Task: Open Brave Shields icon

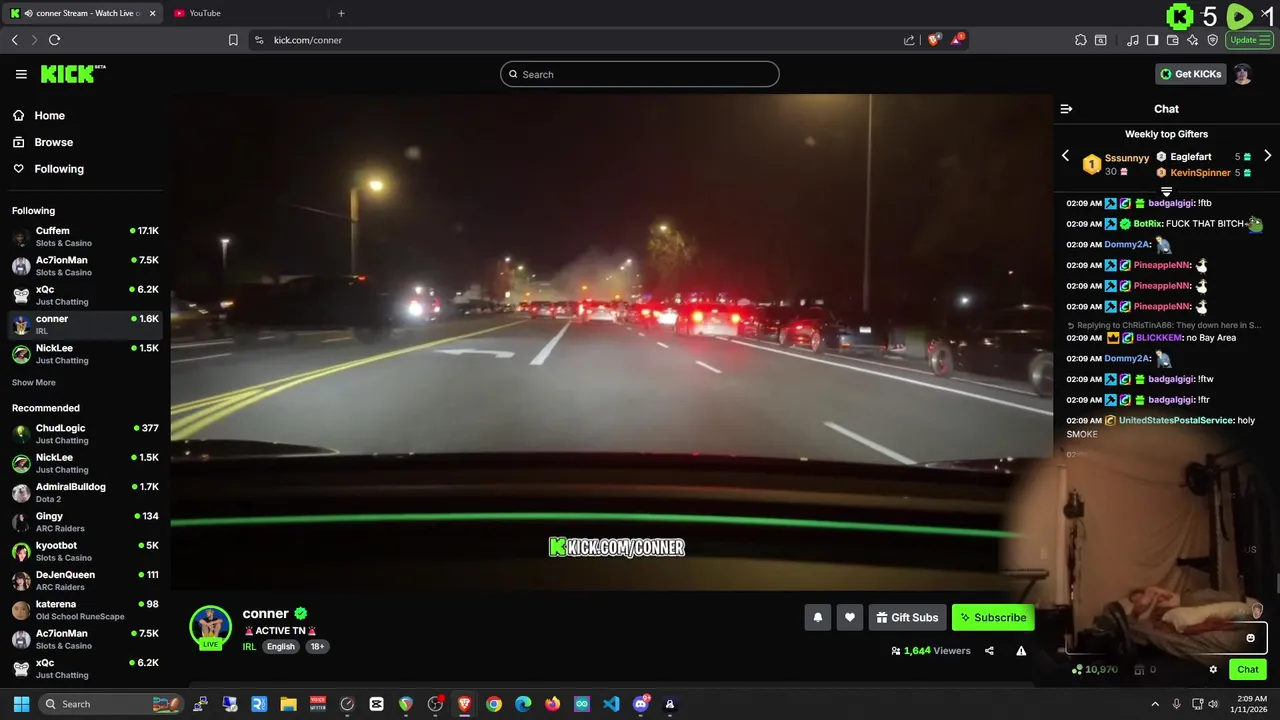Action: pyautogui.click(x=934, y=40)
